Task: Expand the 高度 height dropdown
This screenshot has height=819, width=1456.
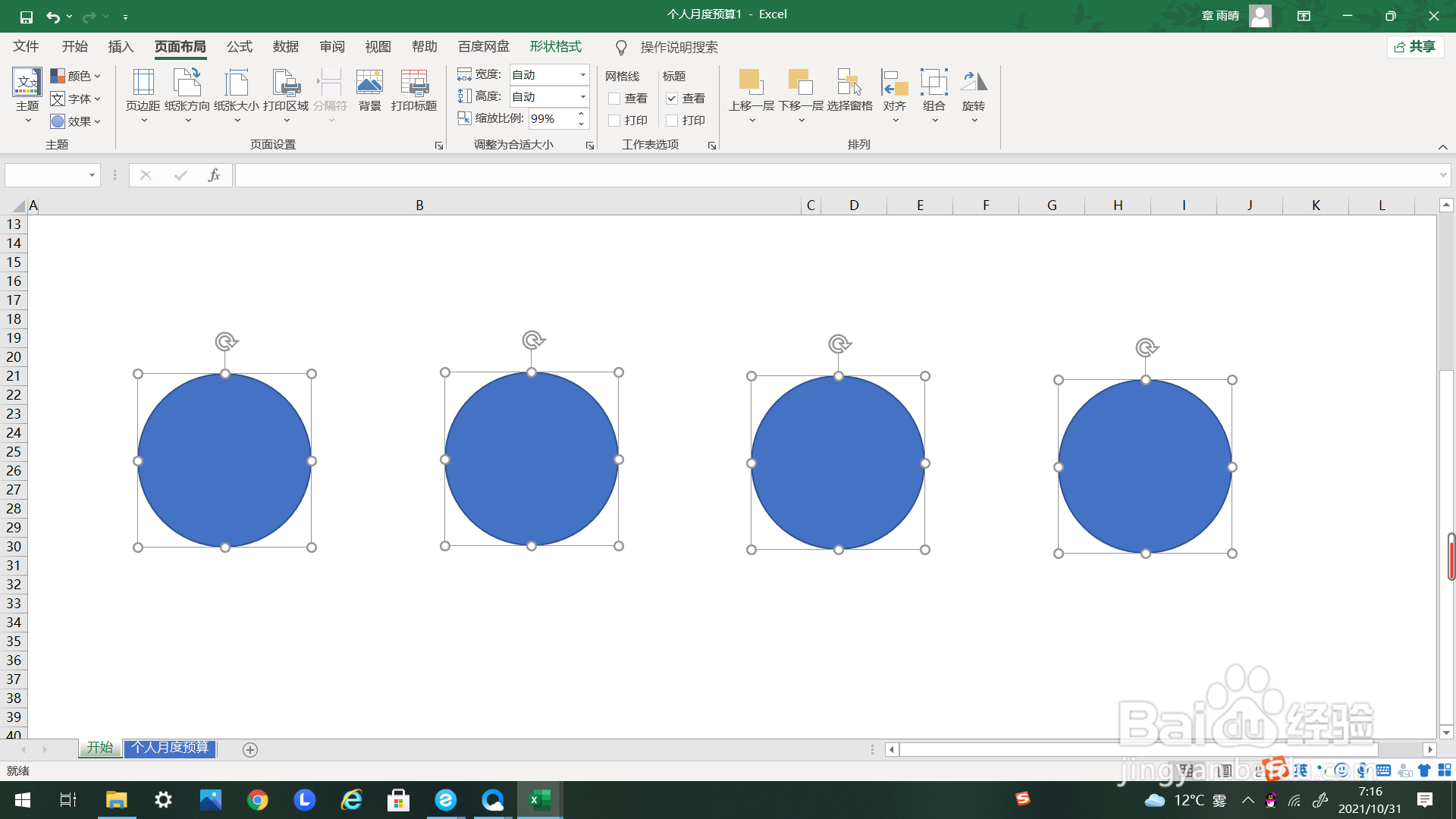Action: [582, 96]
